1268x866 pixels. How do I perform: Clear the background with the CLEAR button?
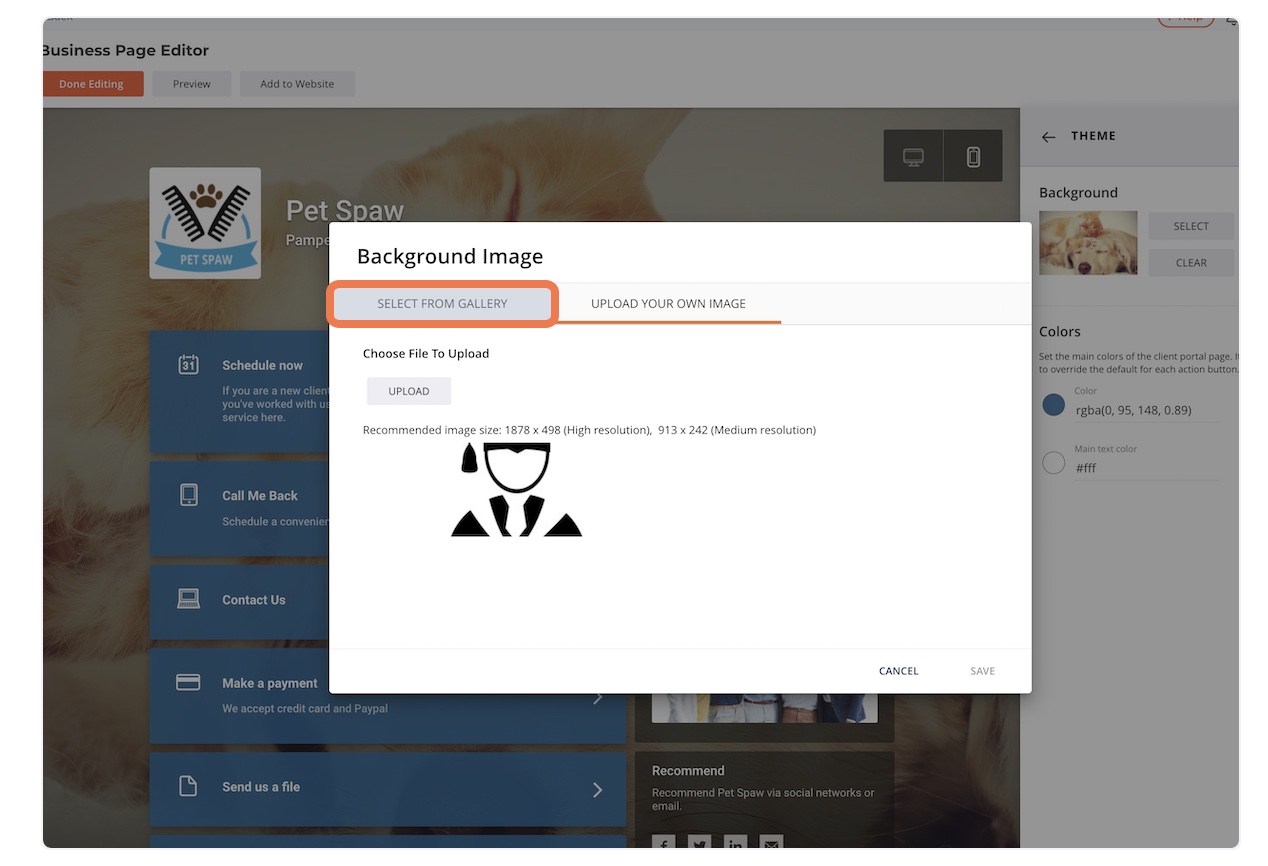(x=1191, y=263)
